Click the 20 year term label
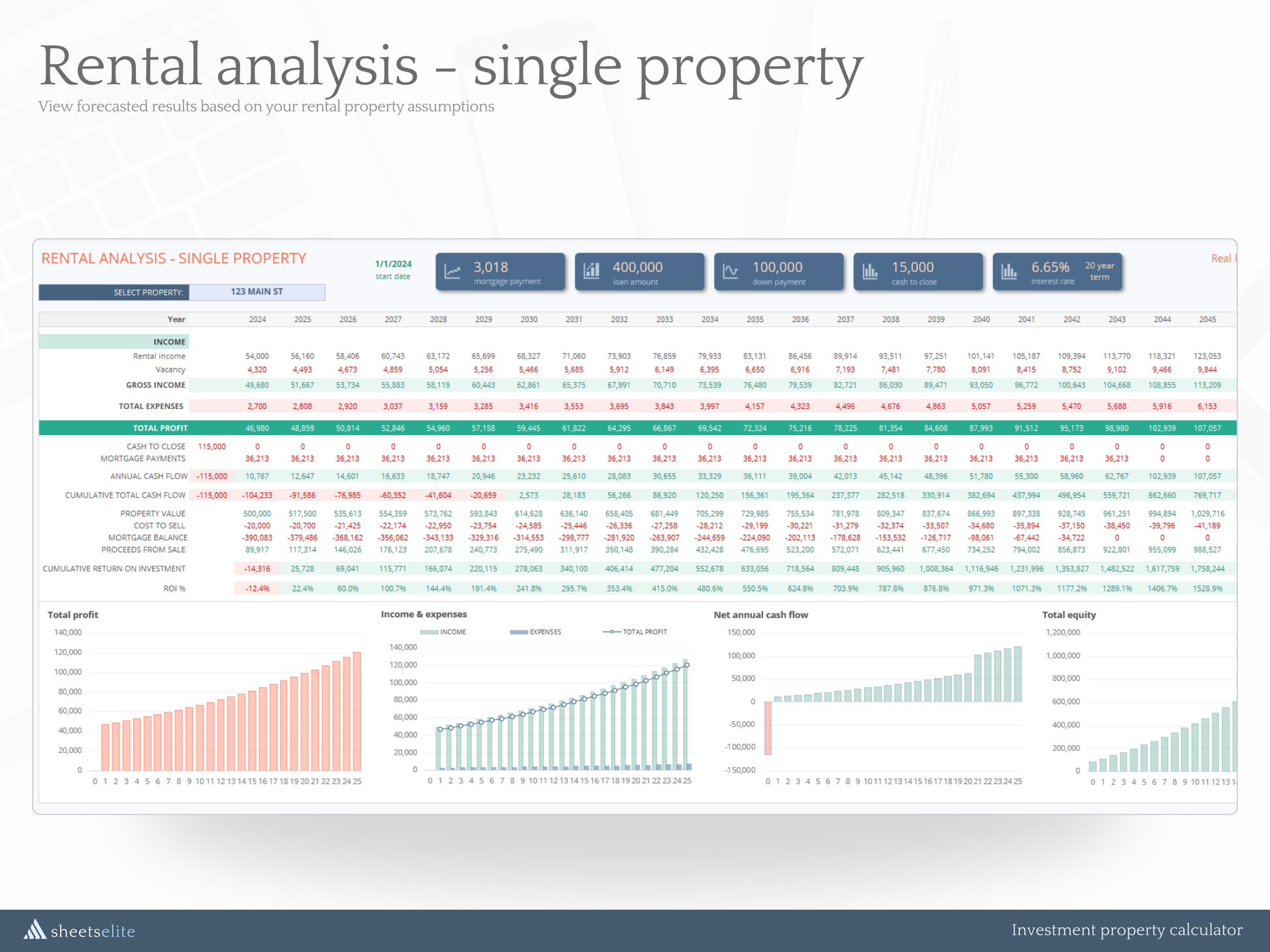 click(1100, 271)
